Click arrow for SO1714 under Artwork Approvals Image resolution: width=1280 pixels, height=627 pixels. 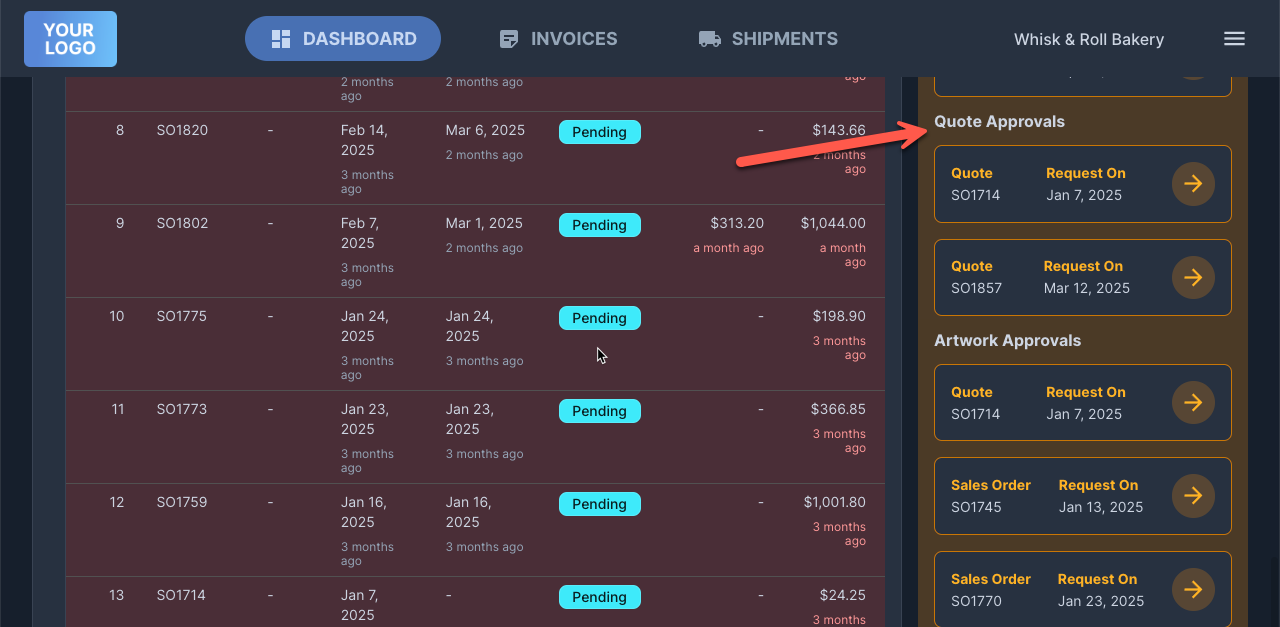pyautogui.click(x=1192, y=403)
